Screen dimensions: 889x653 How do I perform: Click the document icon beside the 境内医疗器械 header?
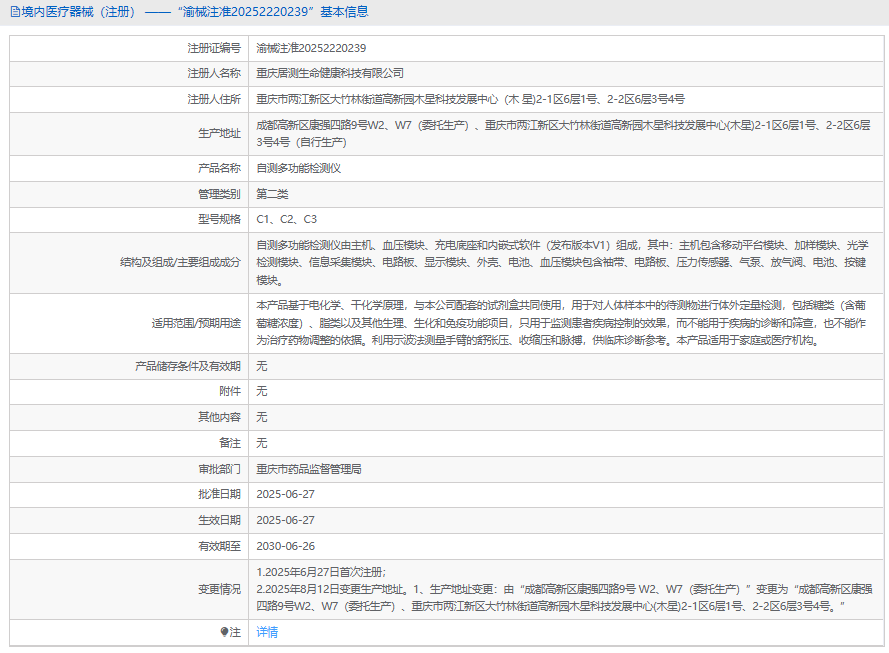pos(15,12)
